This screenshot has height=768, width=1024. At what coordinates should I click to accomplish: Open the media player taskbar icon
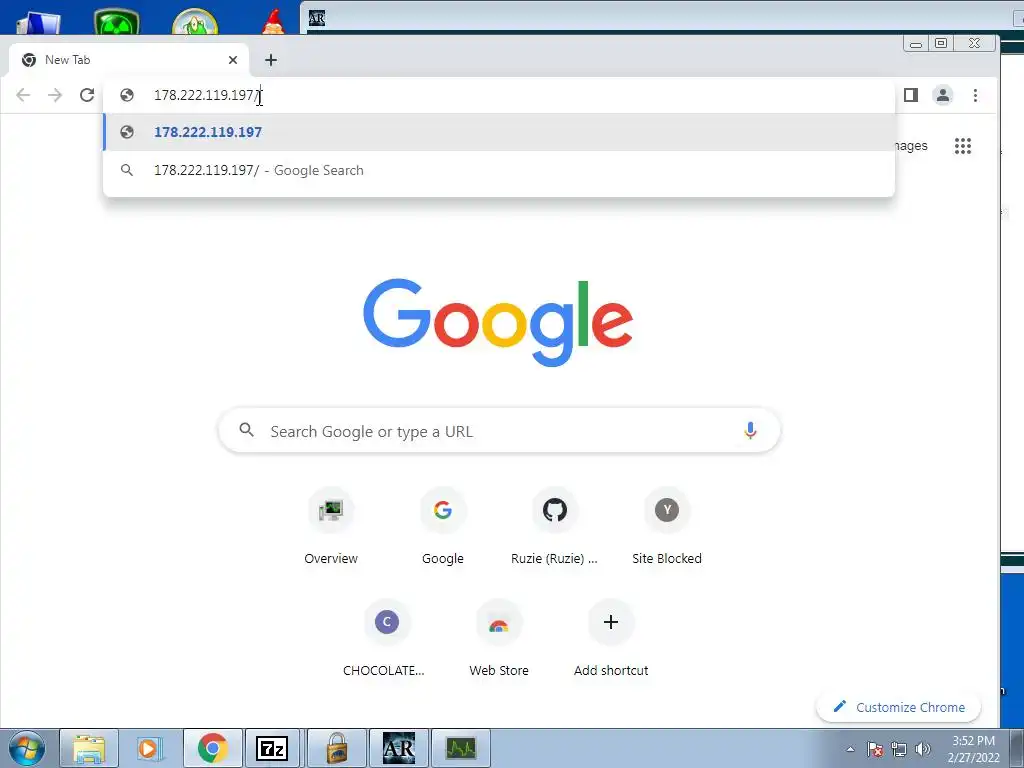click(150, 748)
